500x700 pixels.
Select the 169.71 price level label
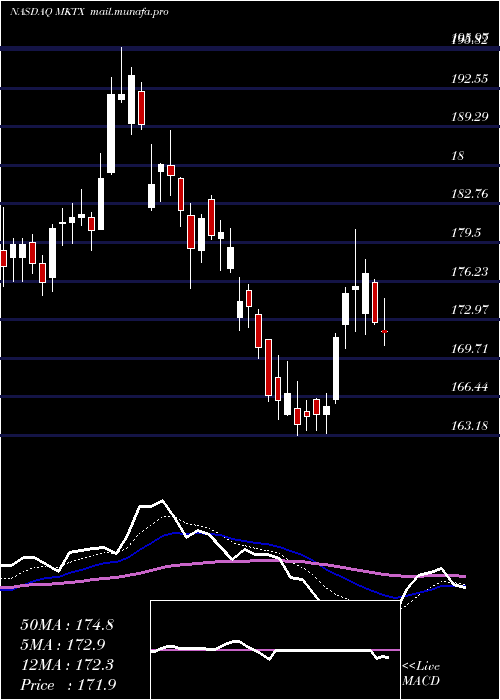click(470, 348)
